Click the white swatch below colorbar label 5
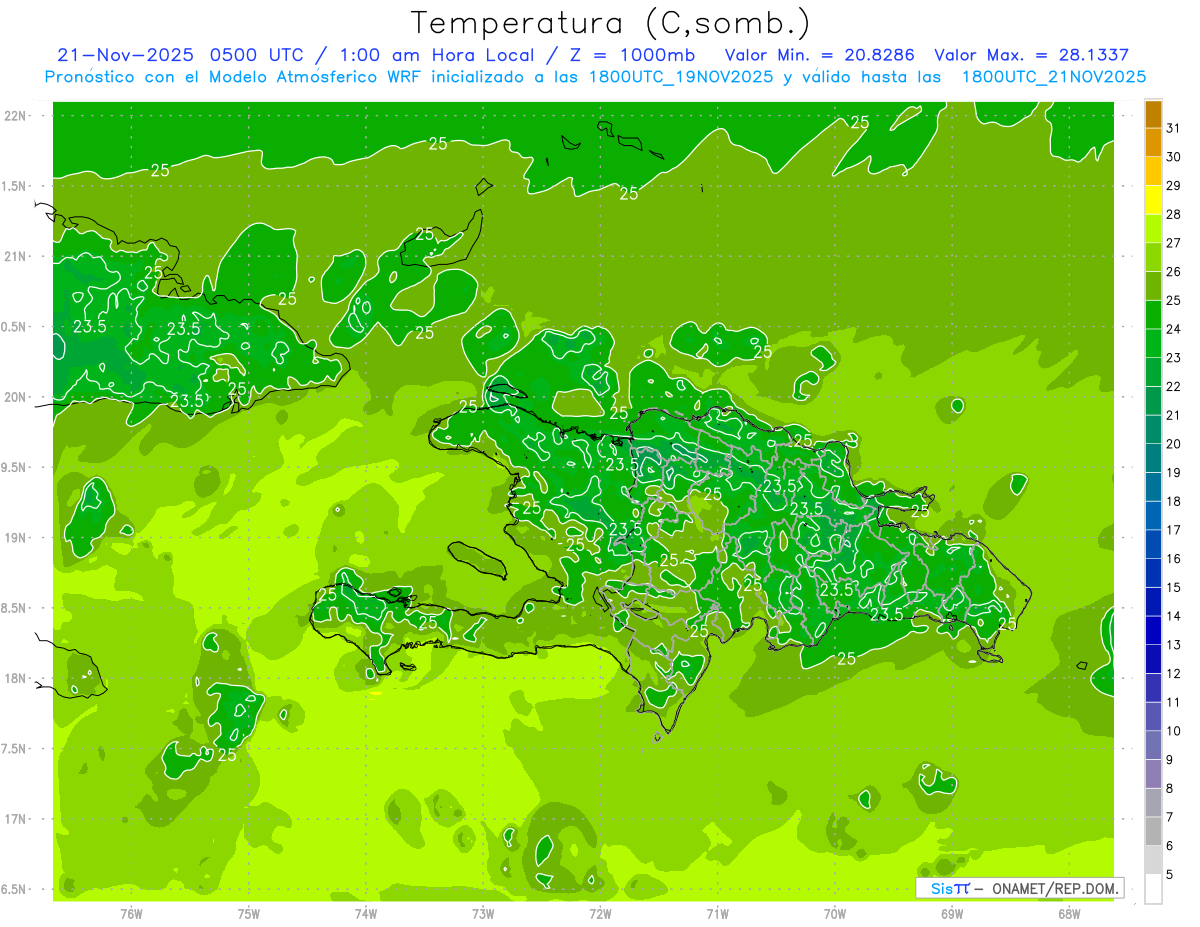This screenshot has height=927, width=1200. pyautogui.click(x=1153, y=889)
